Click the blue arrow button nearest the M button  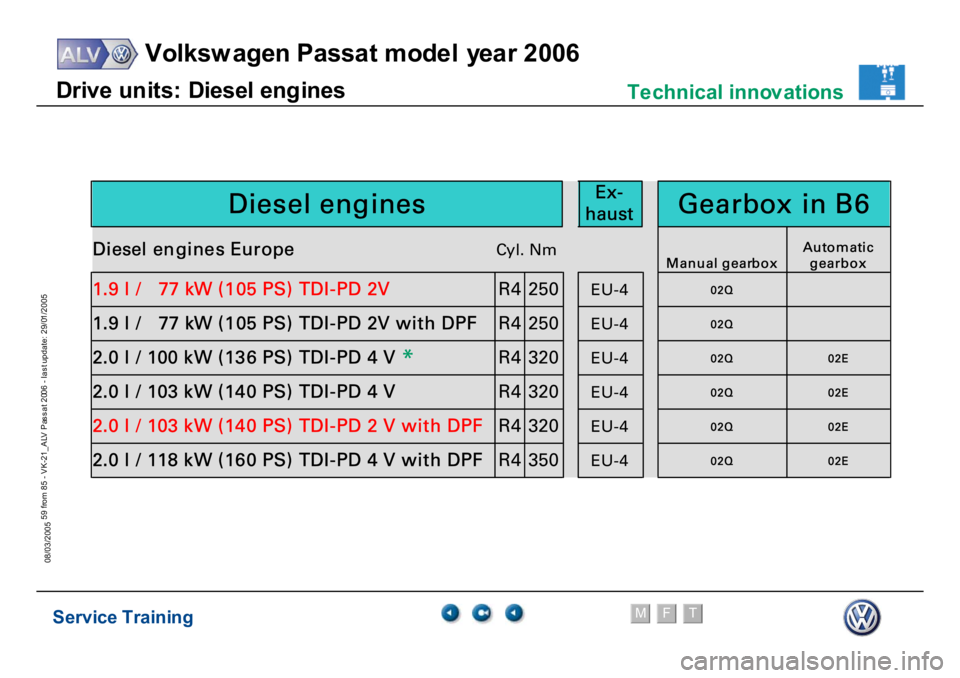pyautogui.click(x=514, y=612)
